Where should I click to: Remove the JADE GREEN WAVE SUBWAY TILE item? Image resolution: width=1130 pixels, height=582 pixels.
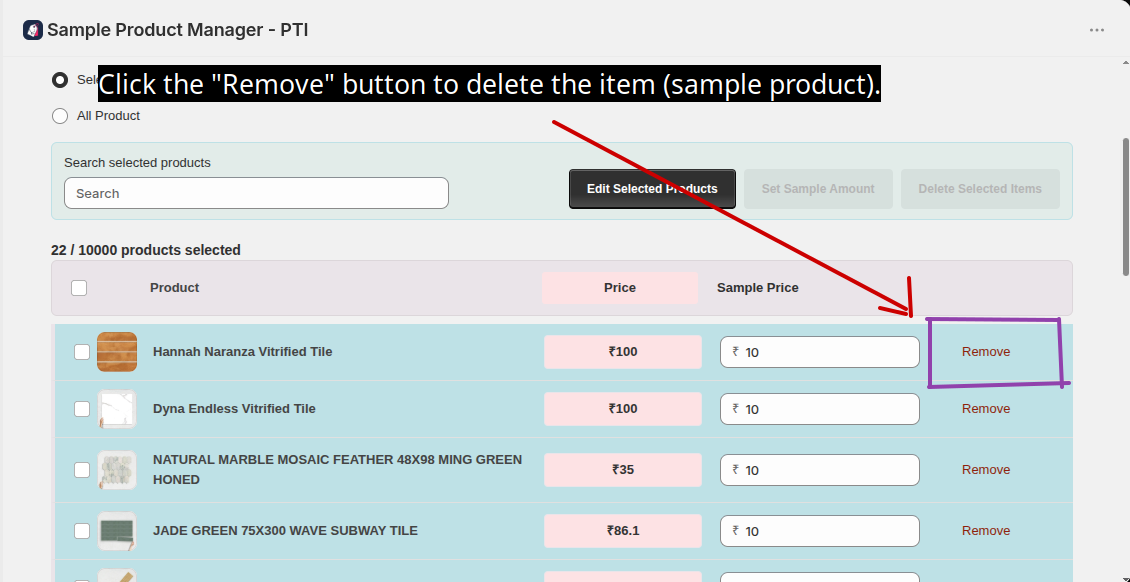(986, 531)
